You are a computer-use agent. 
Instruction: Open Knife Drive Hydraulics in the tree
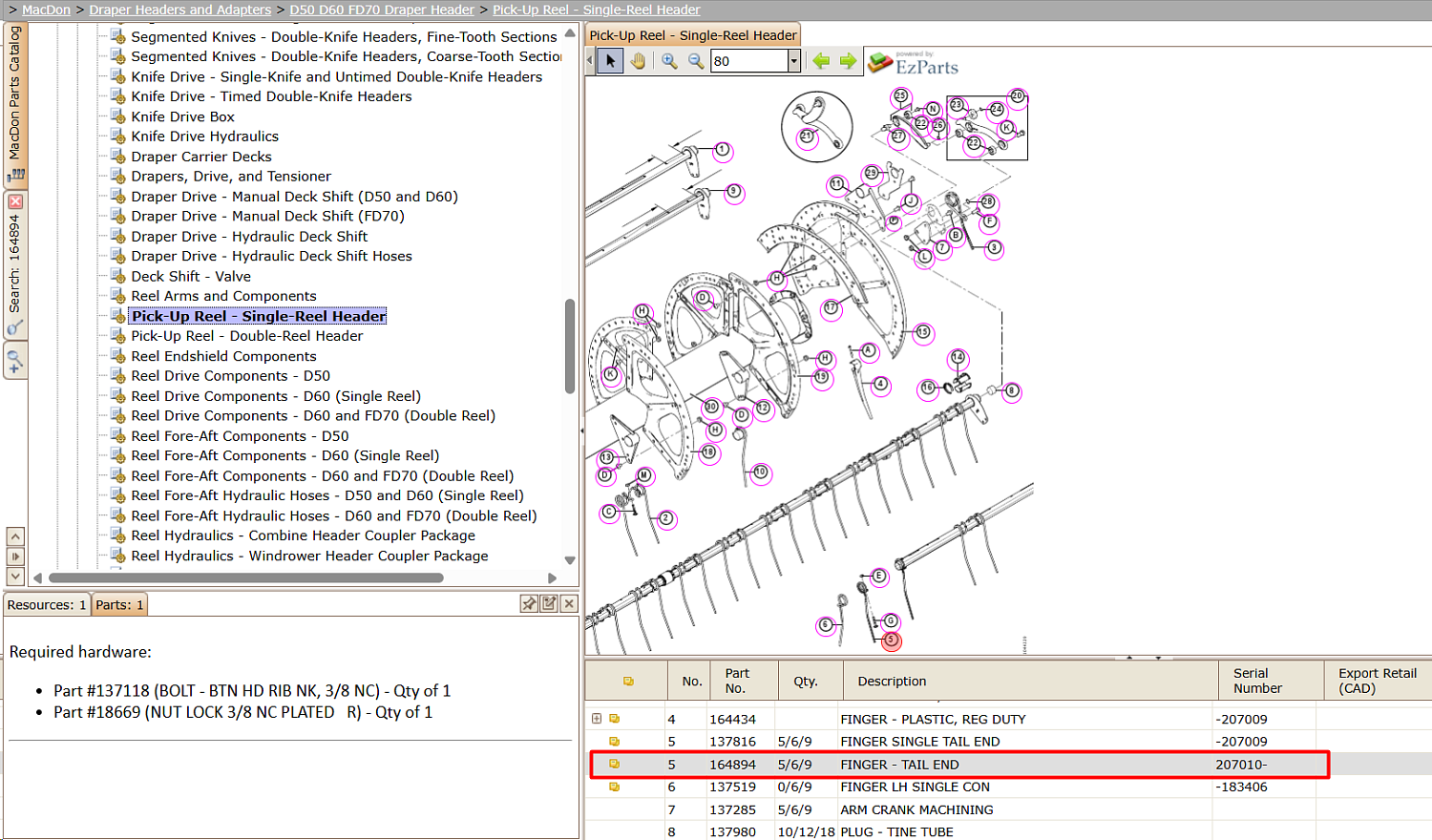pos(205,136)
